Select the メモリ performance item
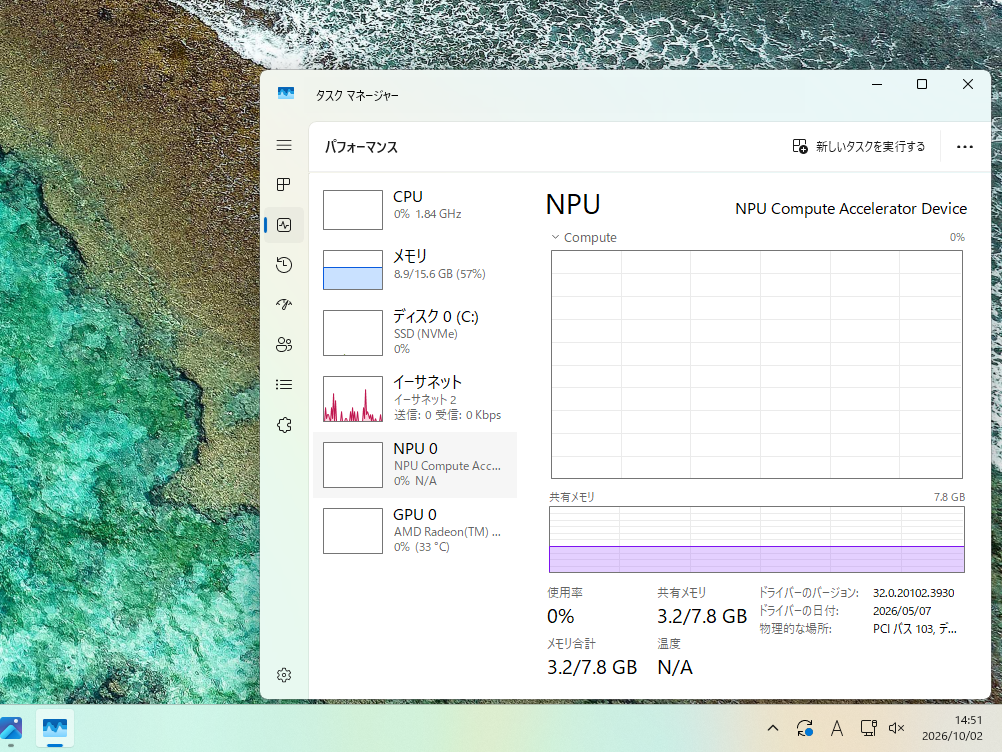Screen dimensions: 1002x752 (415, 269)
